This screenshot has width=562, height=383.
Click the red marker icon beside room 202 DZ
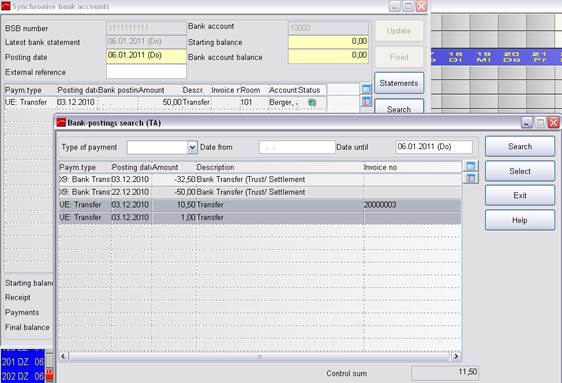pos(49,374)
